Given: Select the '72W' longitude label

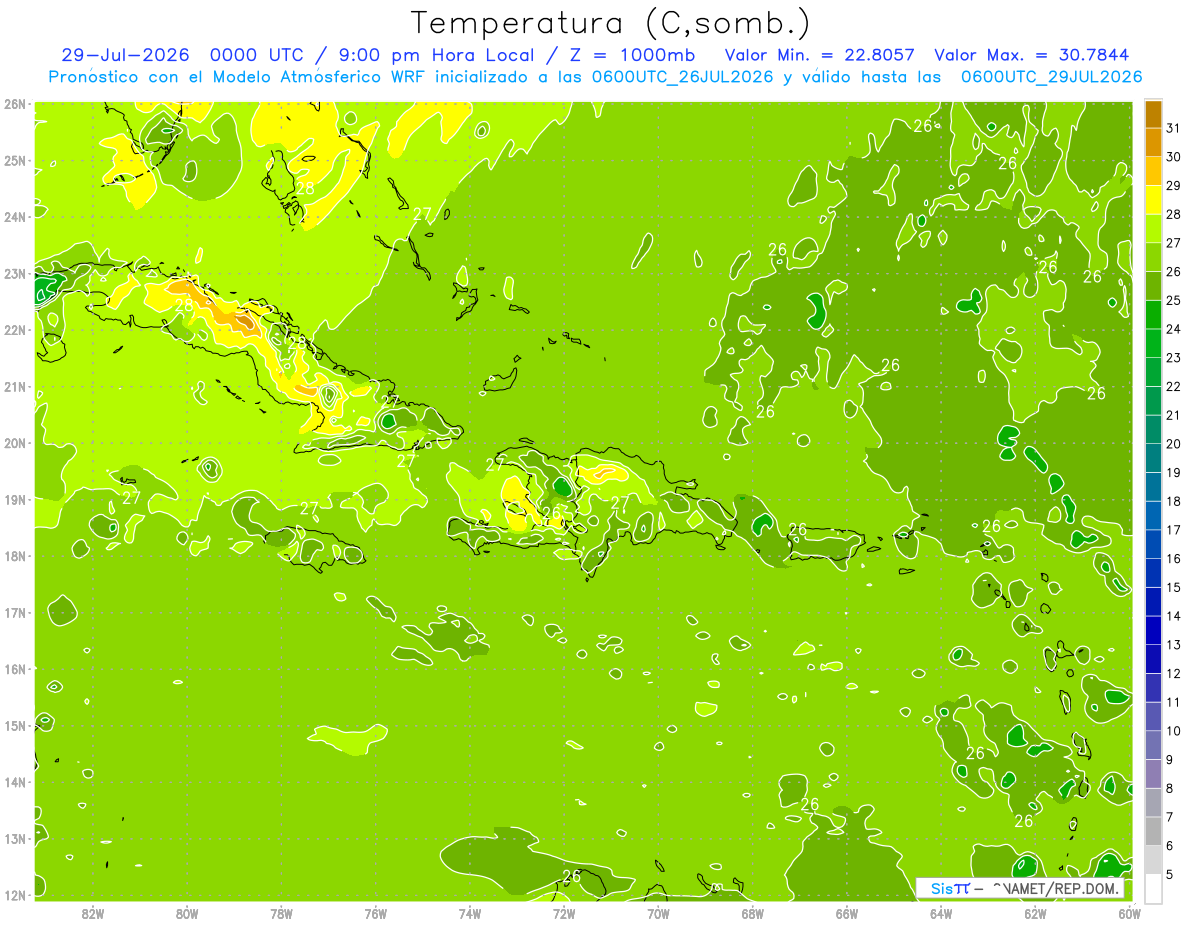Looking at the screenshot, I should (563, 913).
